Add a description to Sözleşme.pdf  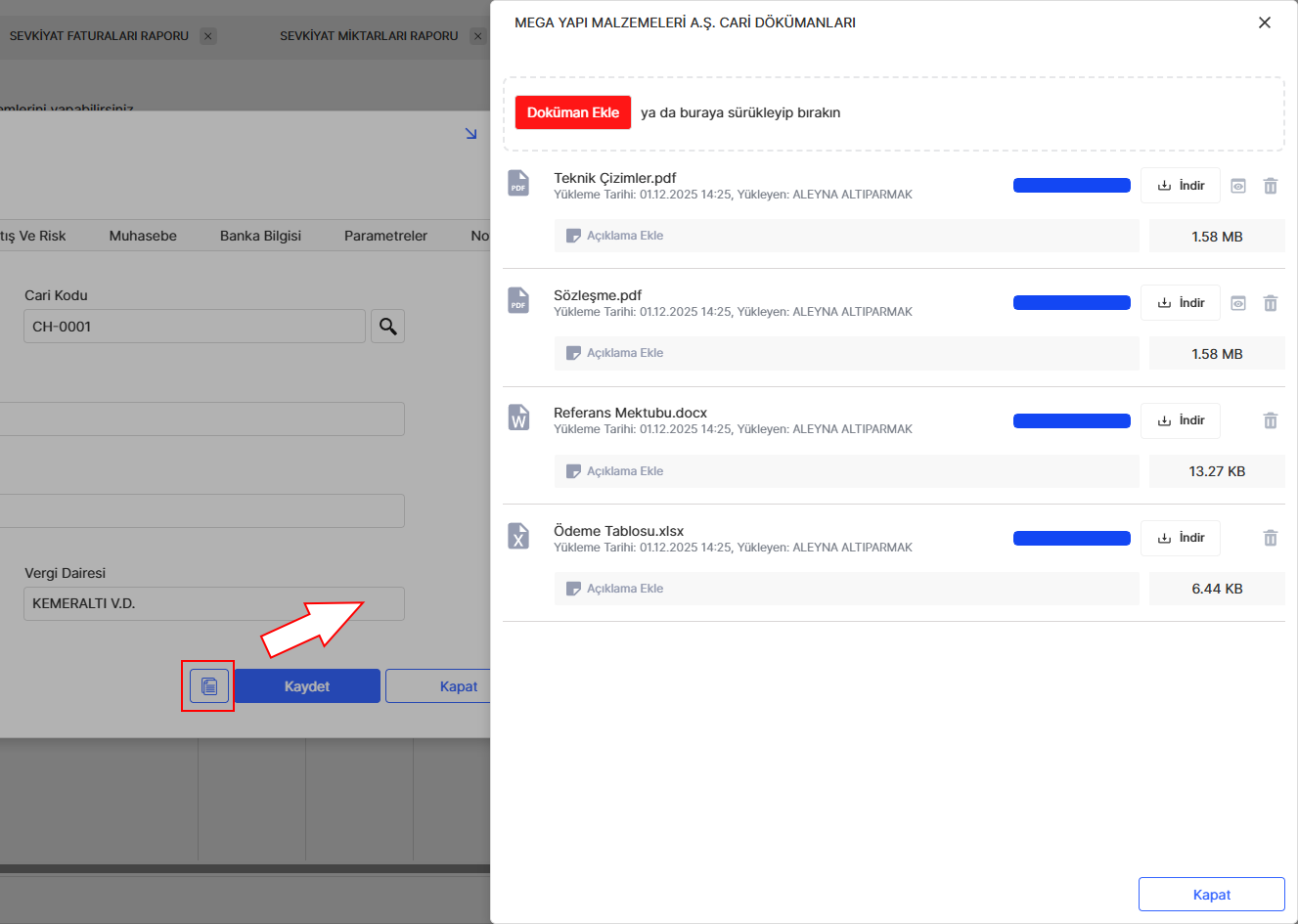(625, 353)
